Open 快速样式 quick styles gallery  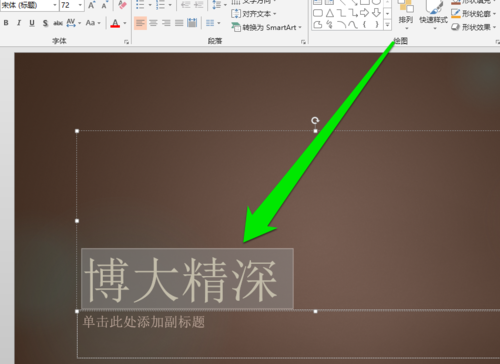[433, 15]
